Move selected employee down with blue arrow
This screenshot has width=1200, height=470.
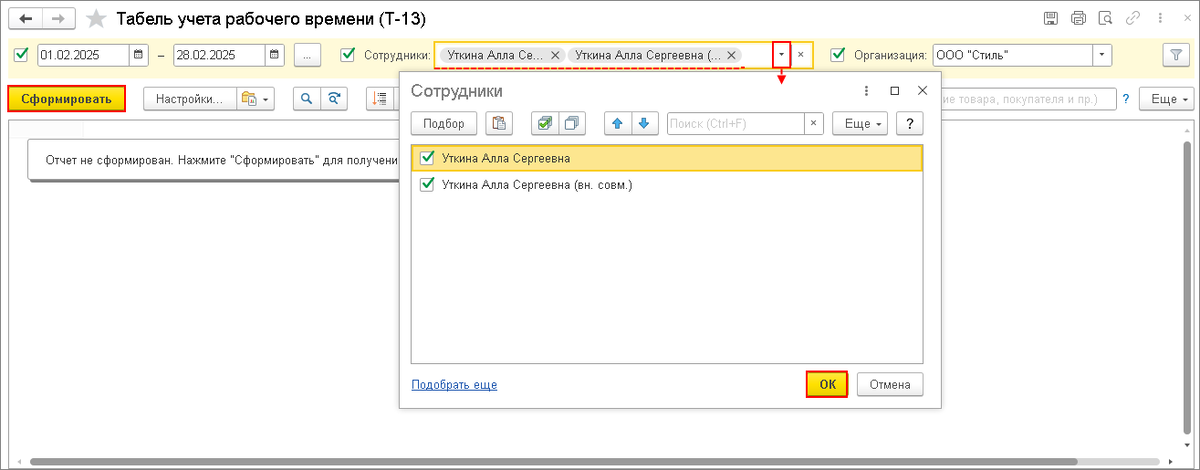click(643, 124)
